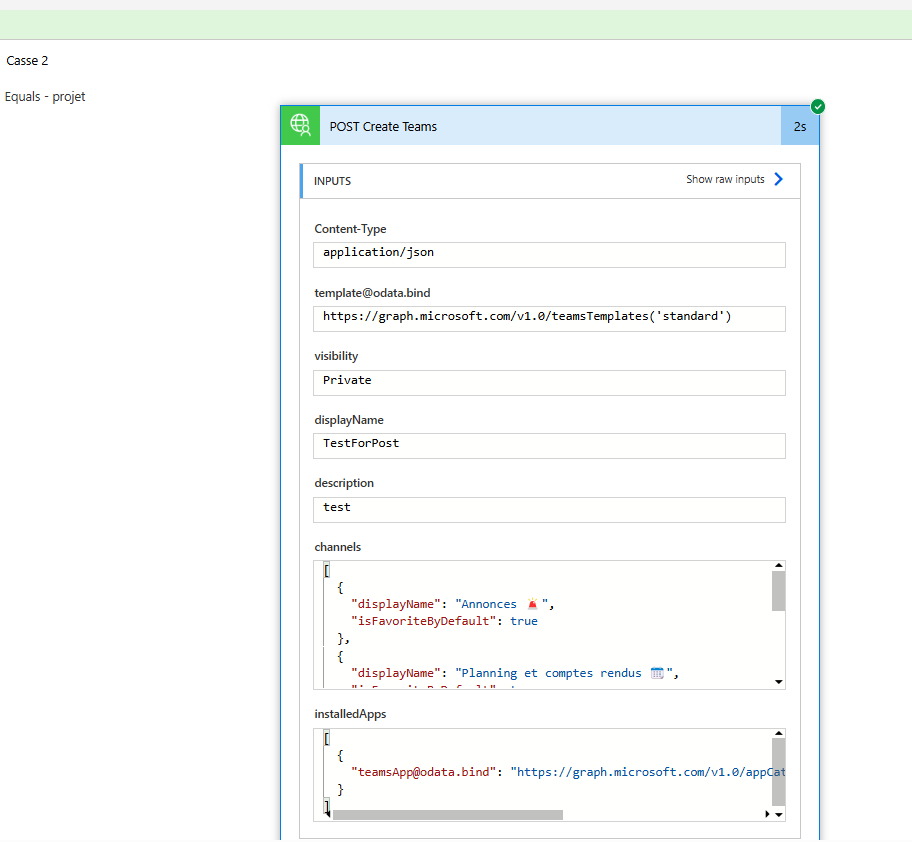
Task: Click the channels scrollbar up arrow
Action: click(x=779, y=565)
